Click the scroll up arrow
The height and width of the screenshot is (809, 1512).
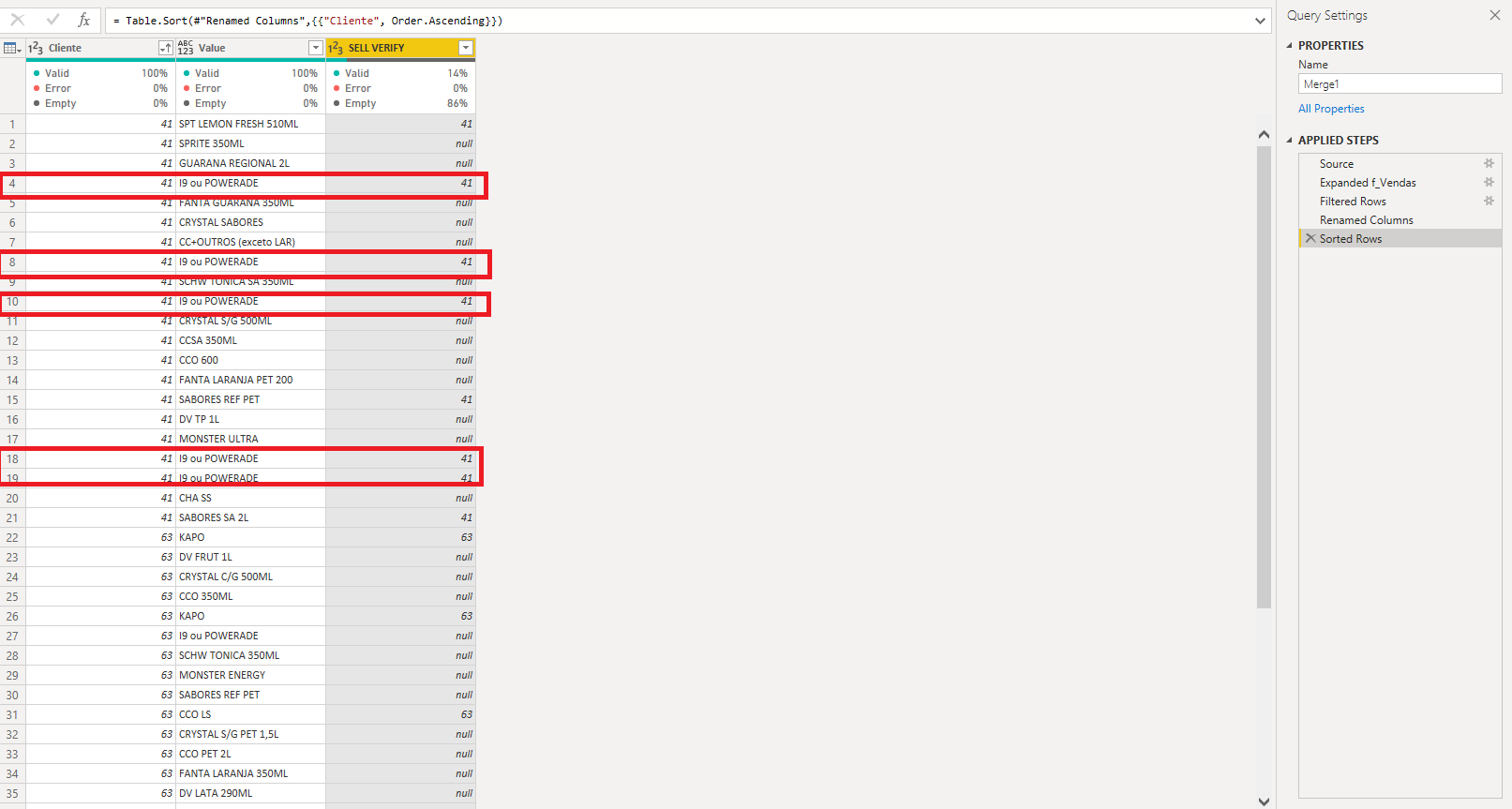pyautogui.click(x=1264, y=135)
